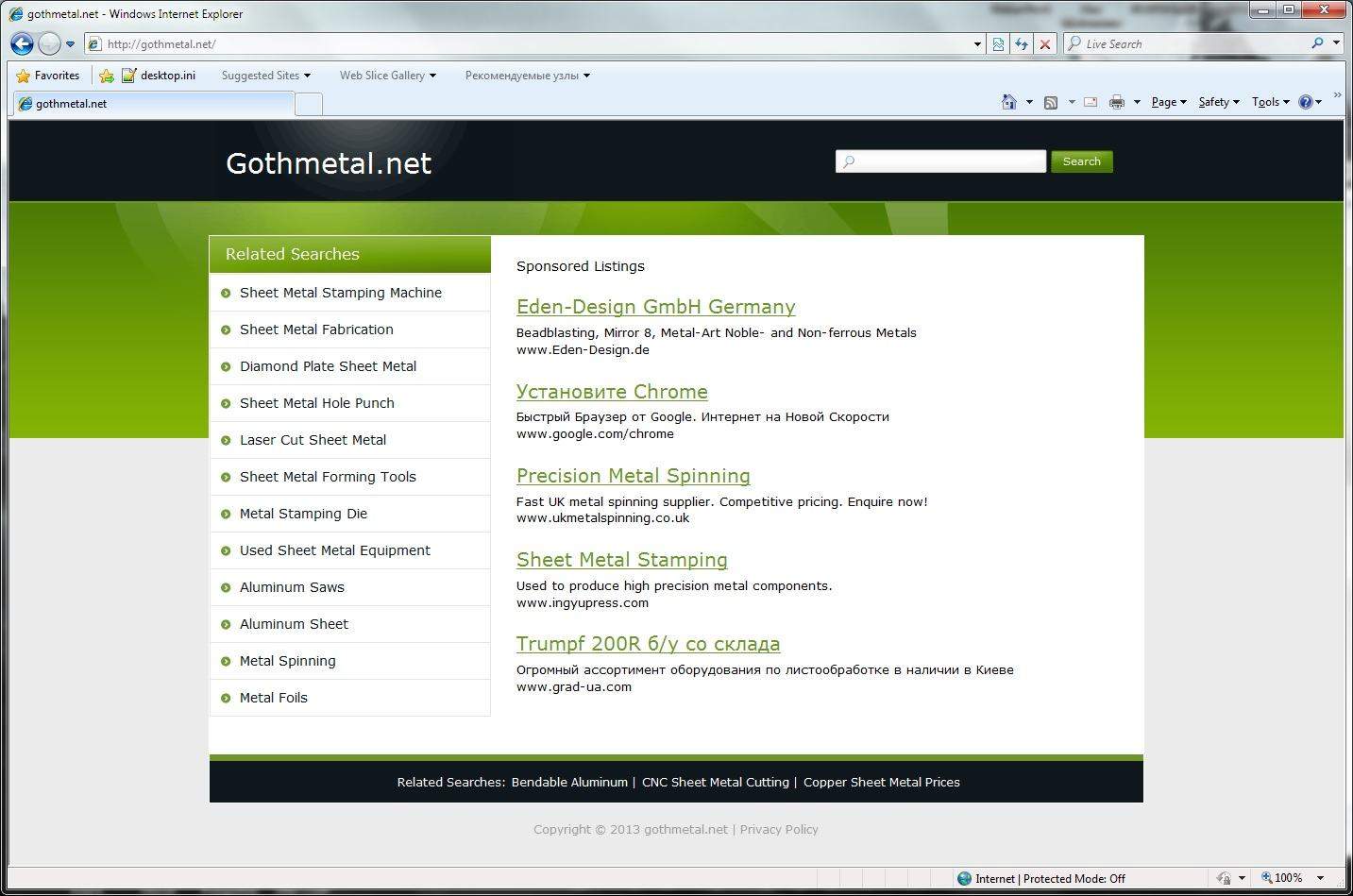Expand the address bar URL history dropdown
This screenshot has height=896, width=1353.
977,44
